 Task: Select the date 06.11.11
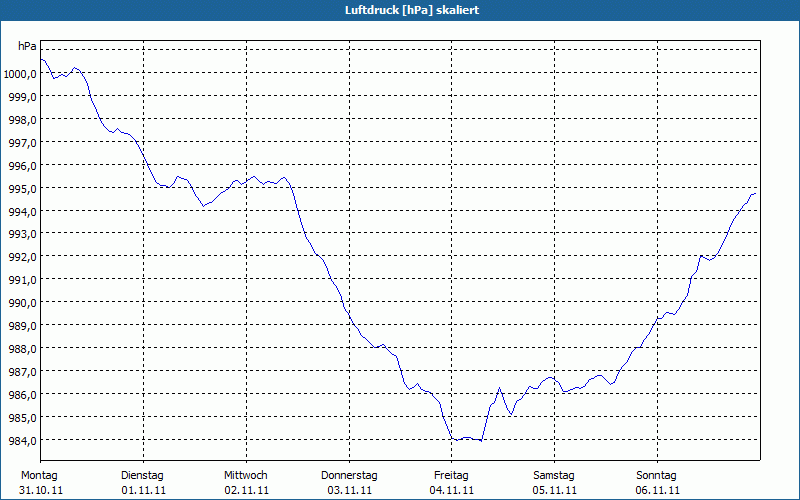pos(657,491)
